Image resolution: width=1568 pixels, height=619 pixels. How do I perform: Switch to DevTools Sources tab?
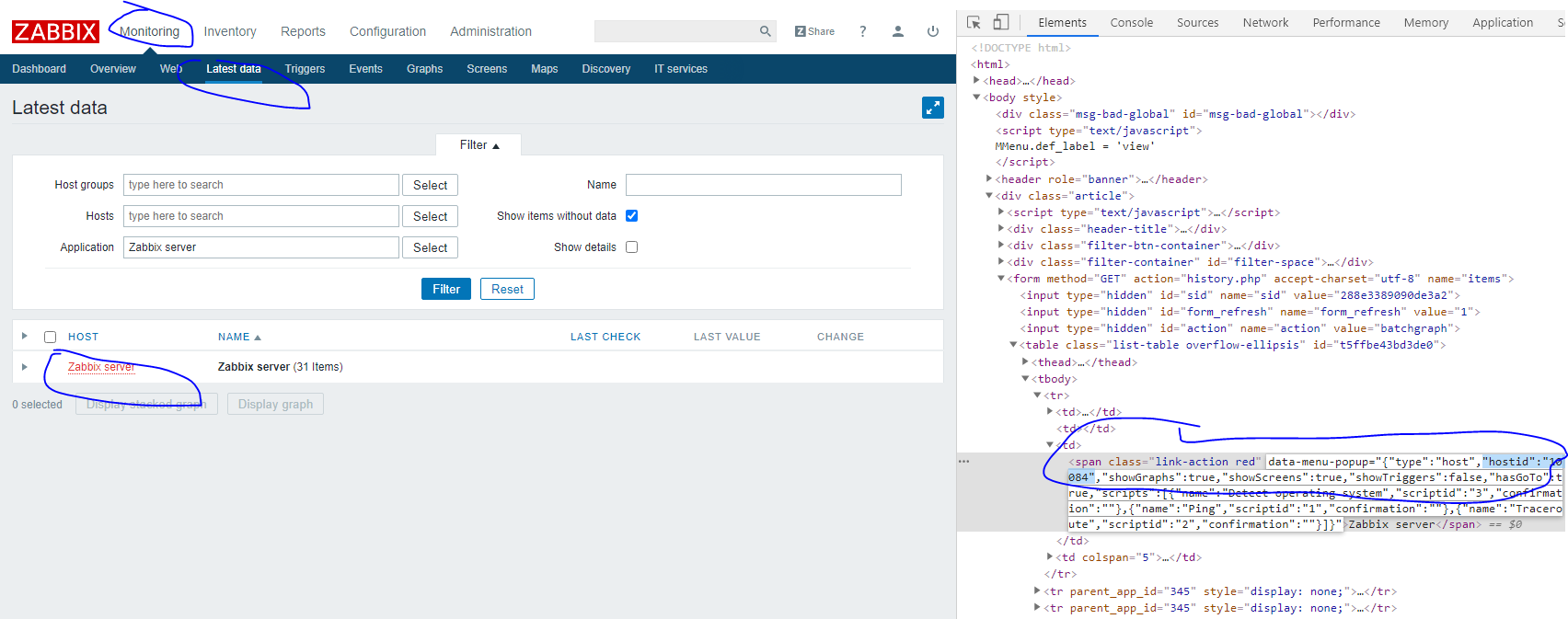click(1197, 22)
